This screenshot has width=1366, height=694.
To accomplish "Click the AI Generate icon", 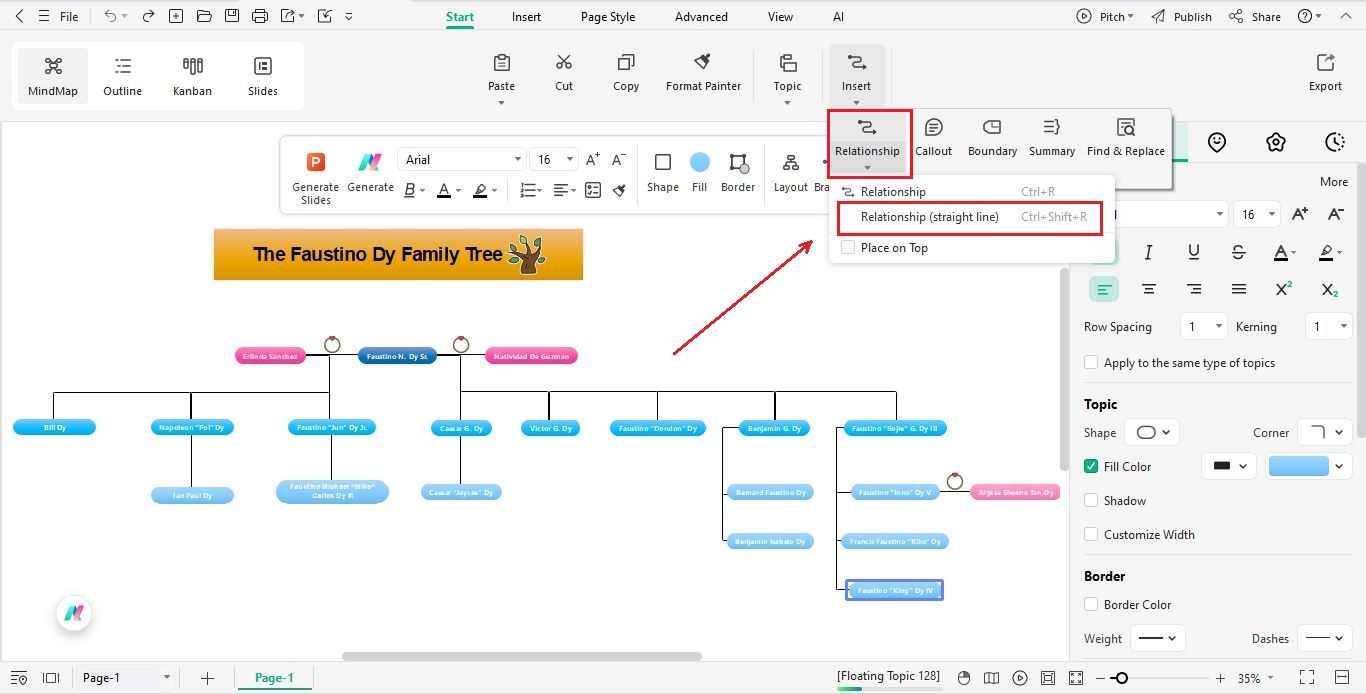I will coord(370,163).
